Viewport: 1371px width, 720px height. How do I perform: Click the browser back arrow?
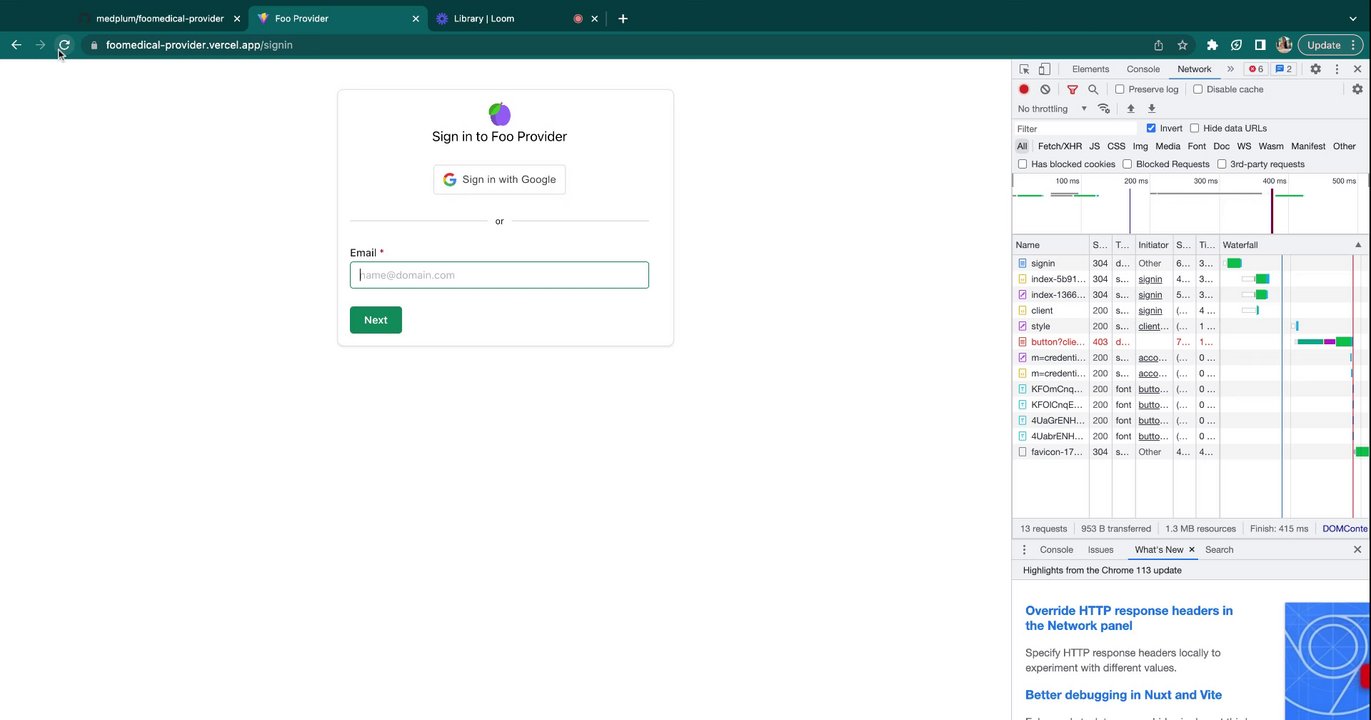(16, 45)
